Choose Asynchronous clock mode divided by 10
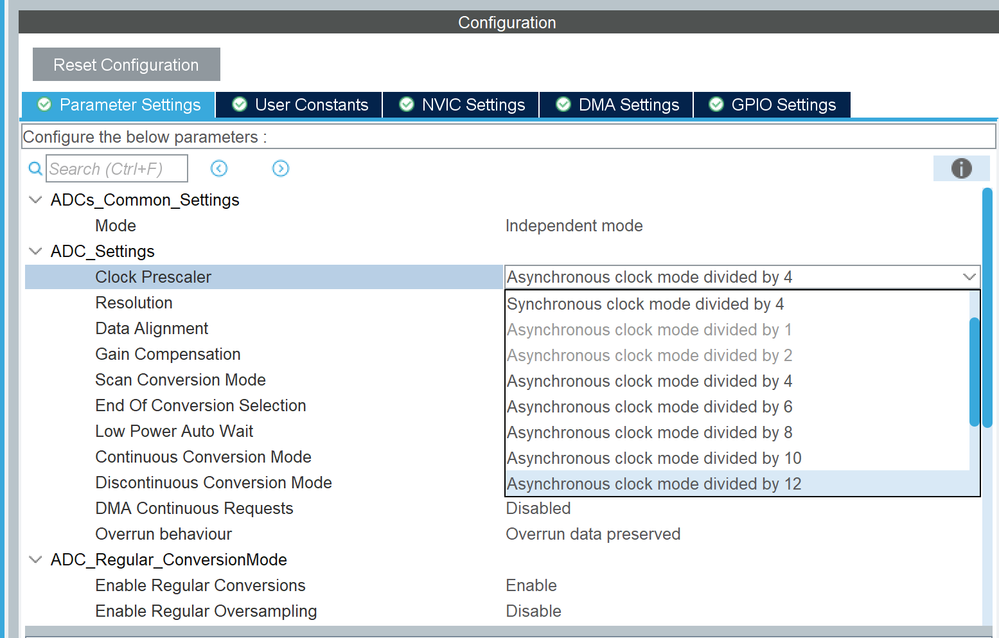Screen dimensions: 999x638 [737, 458]
